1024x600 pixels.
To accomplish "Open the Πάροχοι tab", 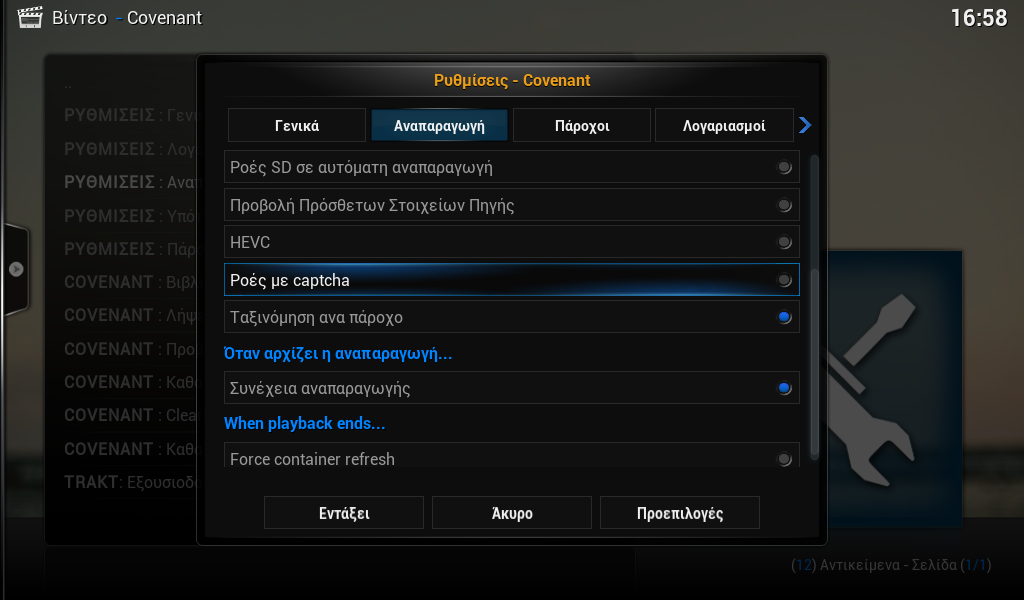I will coord(582,125).
